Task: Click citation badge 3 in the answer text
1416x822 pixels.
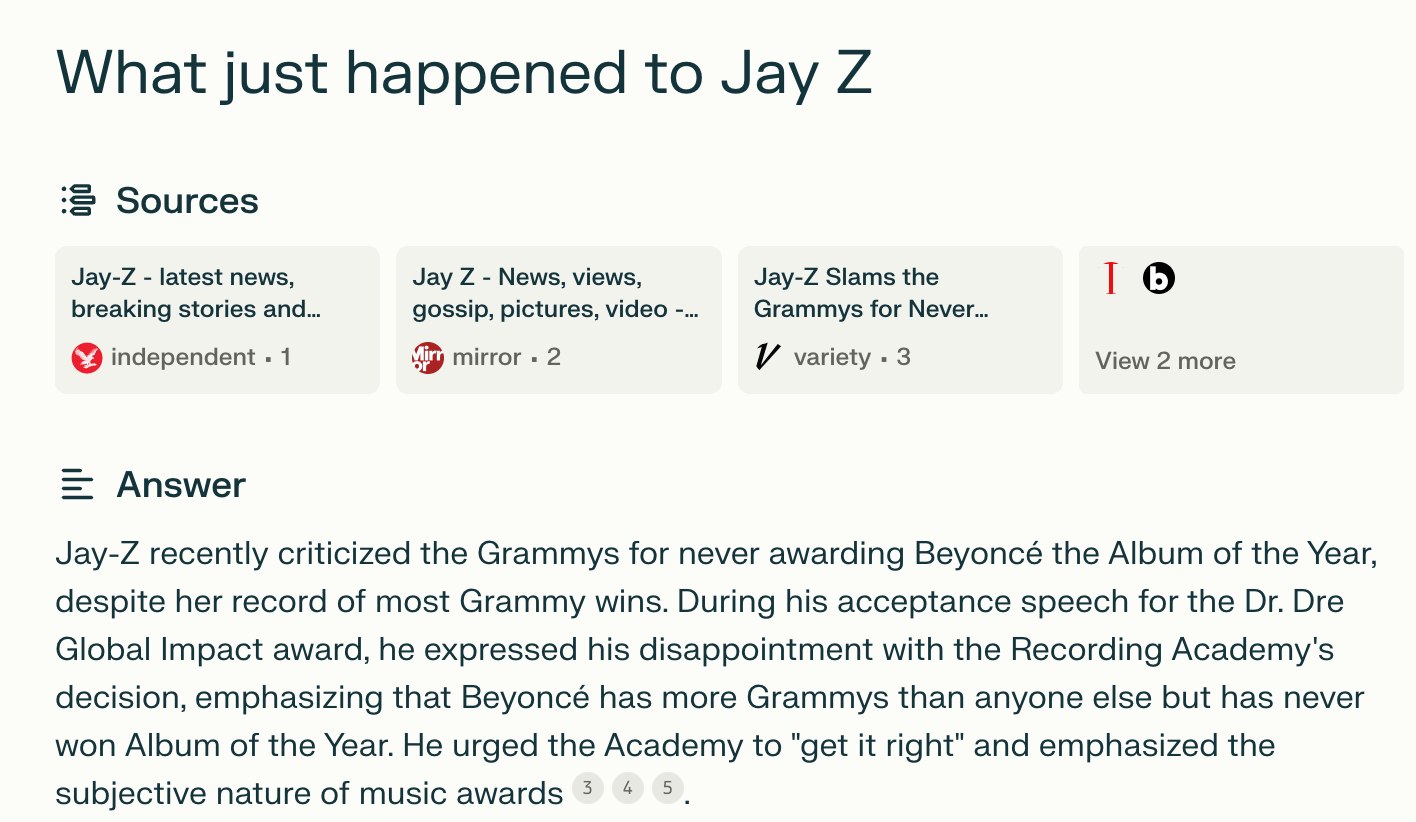Action: point(588,788)
